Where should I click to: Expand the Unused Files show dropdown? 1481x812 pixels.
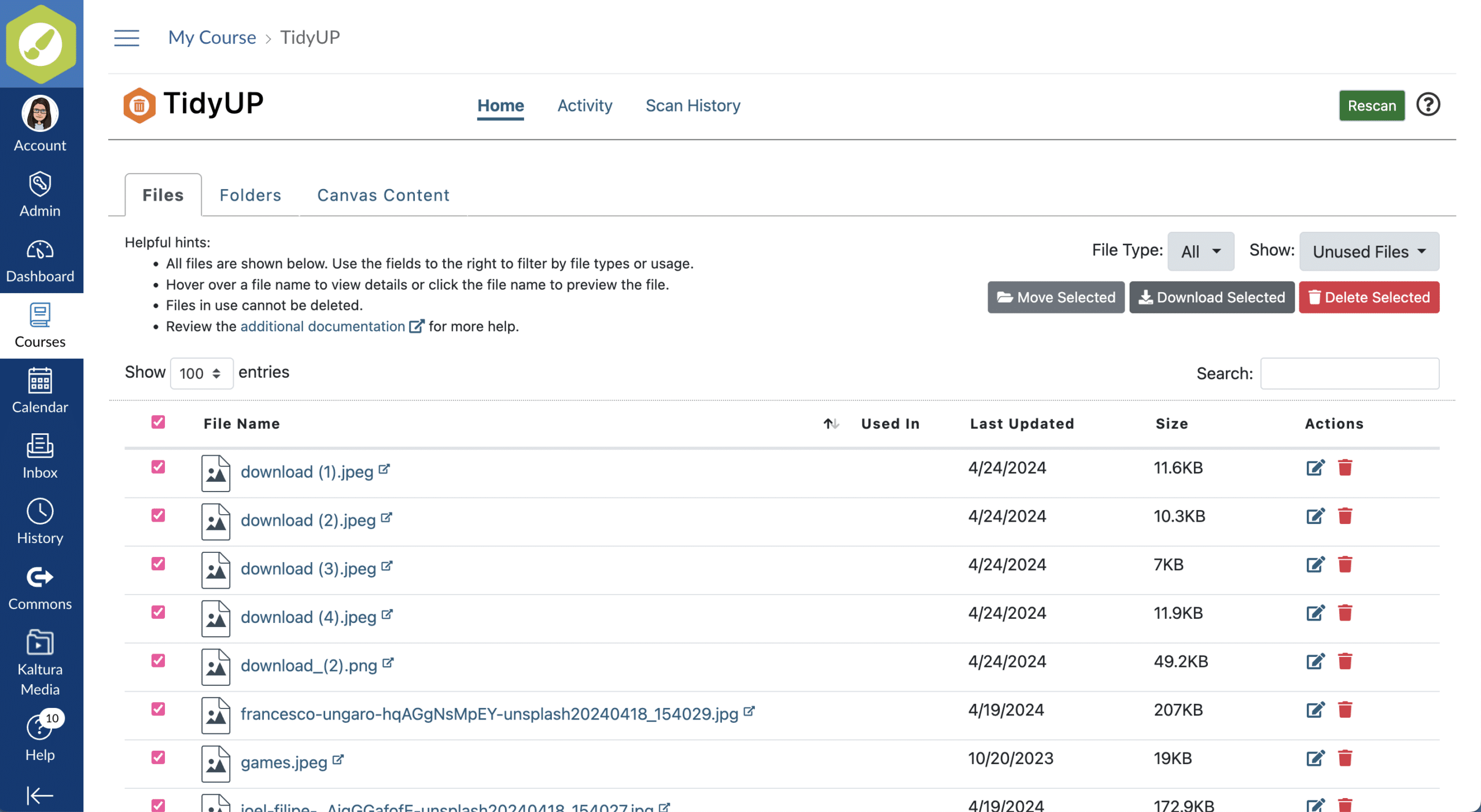1369,252
